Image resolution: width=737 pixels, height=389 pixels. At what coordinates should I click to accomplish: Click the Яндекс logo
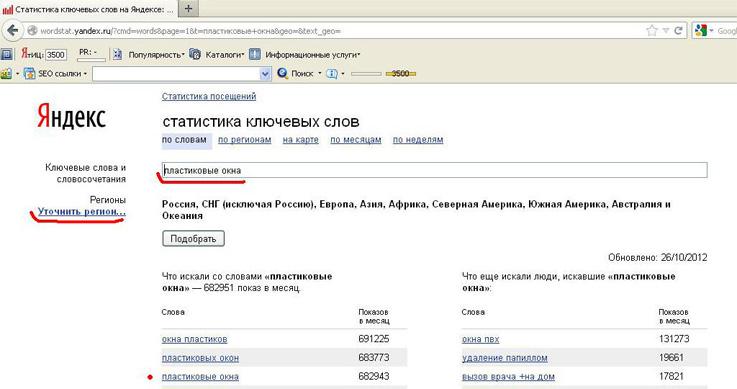(x=71, y=117)
